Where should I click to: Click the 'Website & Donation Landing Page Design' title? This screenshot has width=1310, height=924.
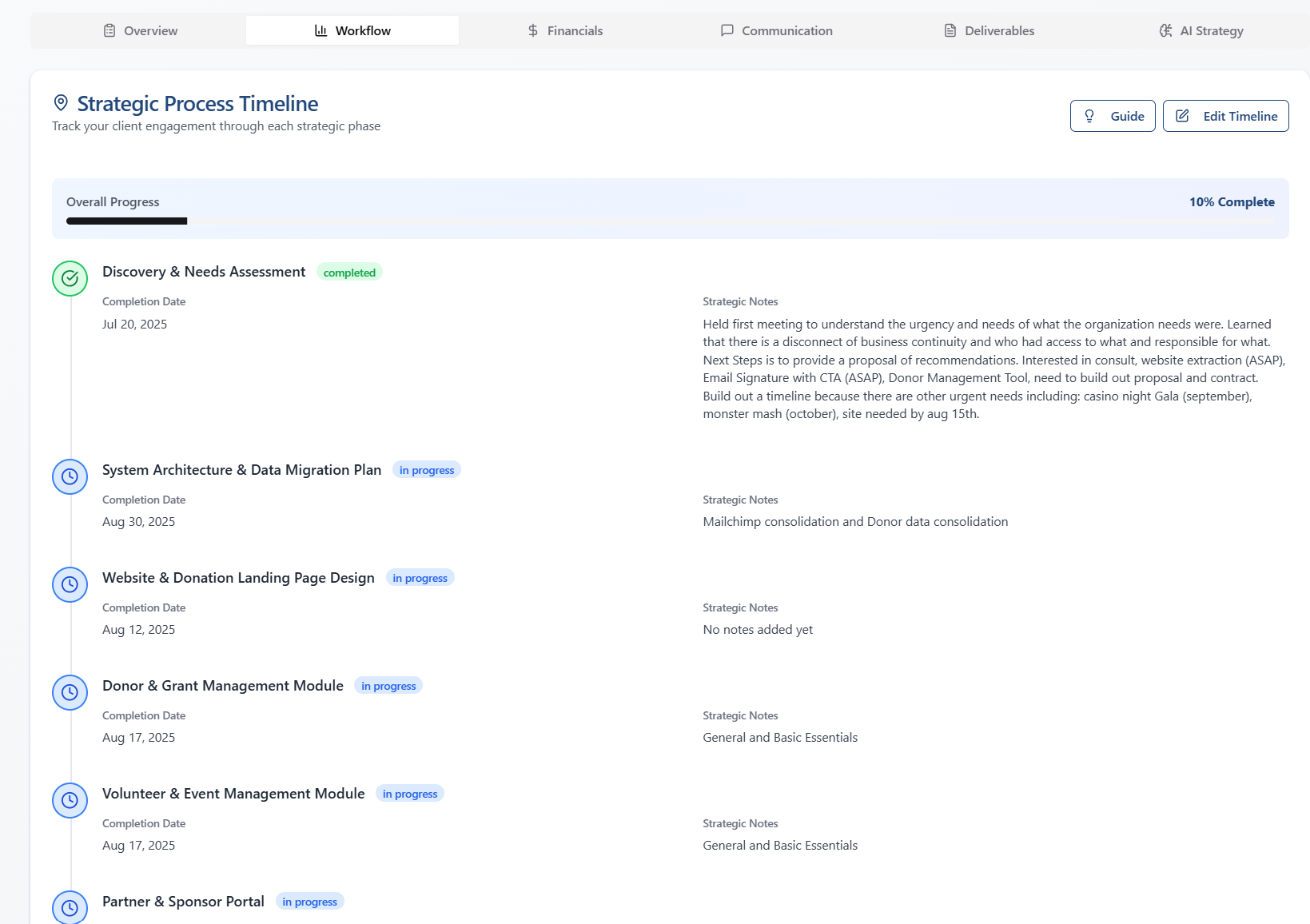click(238, 578)
